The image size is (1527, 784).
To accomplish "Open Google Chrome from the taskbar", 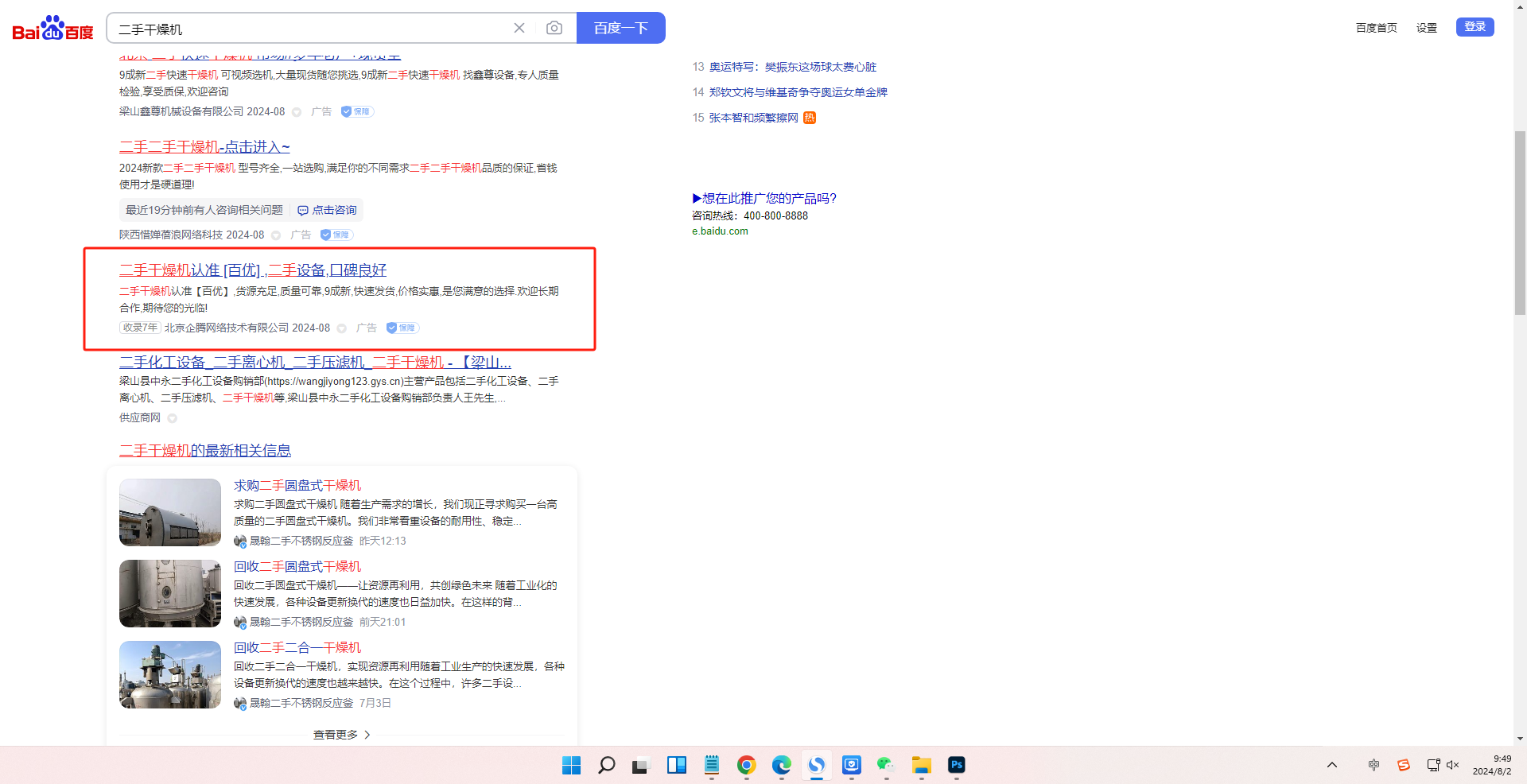I will point(746,765).
